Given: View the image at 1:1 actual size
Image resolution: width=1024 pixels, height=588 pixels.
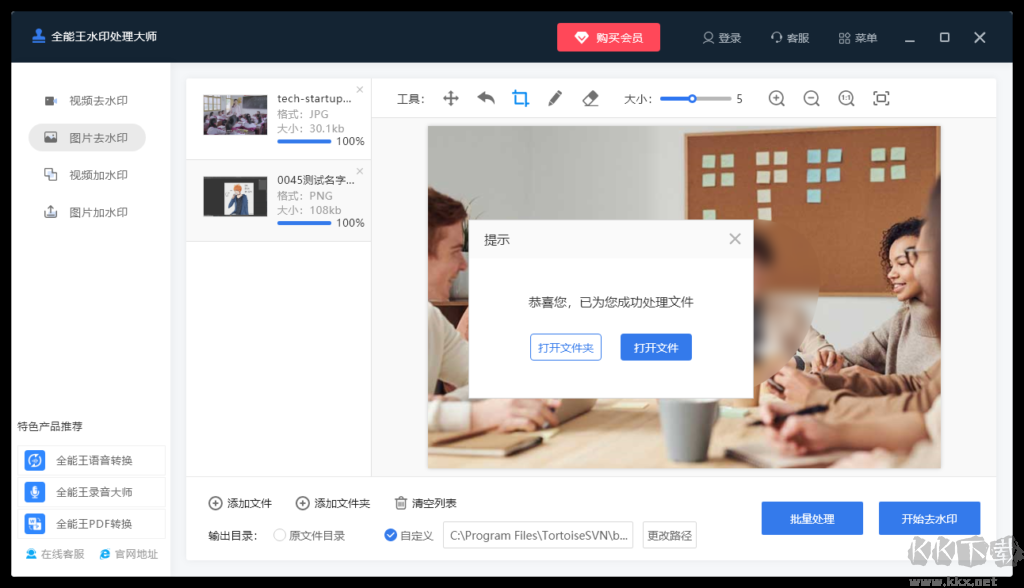Looking at the screenshot, I should (845, 98).
